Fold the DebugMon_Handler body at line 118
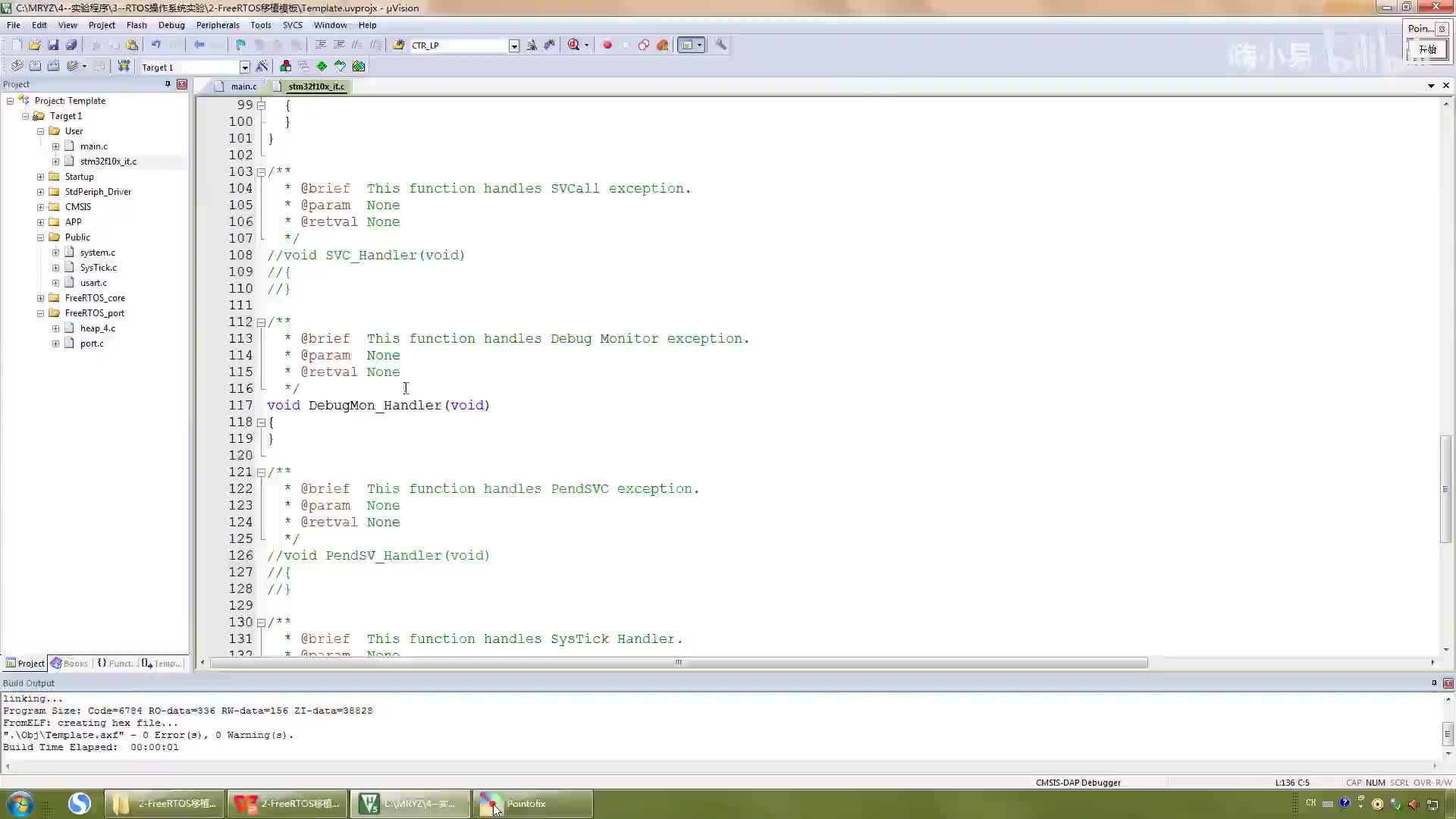 coord(261,422)
